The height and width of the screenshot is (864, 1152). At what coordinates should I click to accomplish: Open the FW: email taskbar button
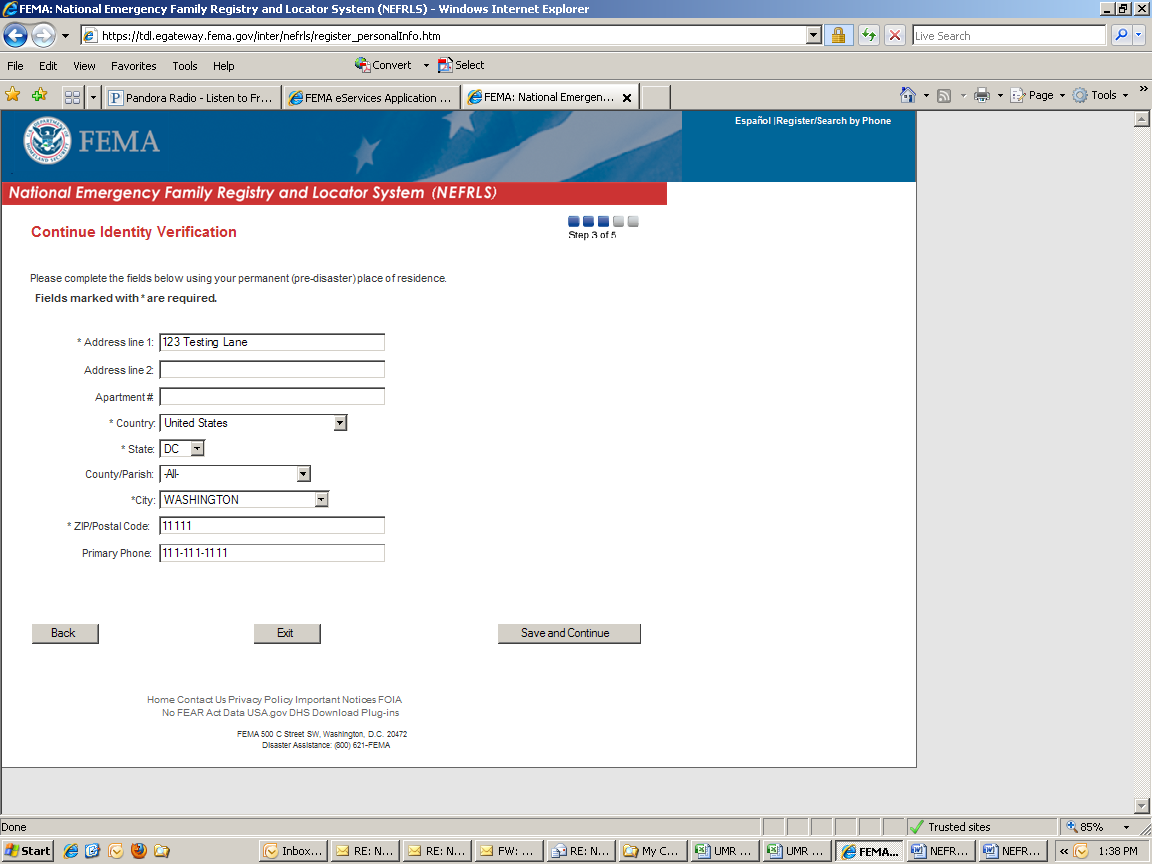click(509, 851)
